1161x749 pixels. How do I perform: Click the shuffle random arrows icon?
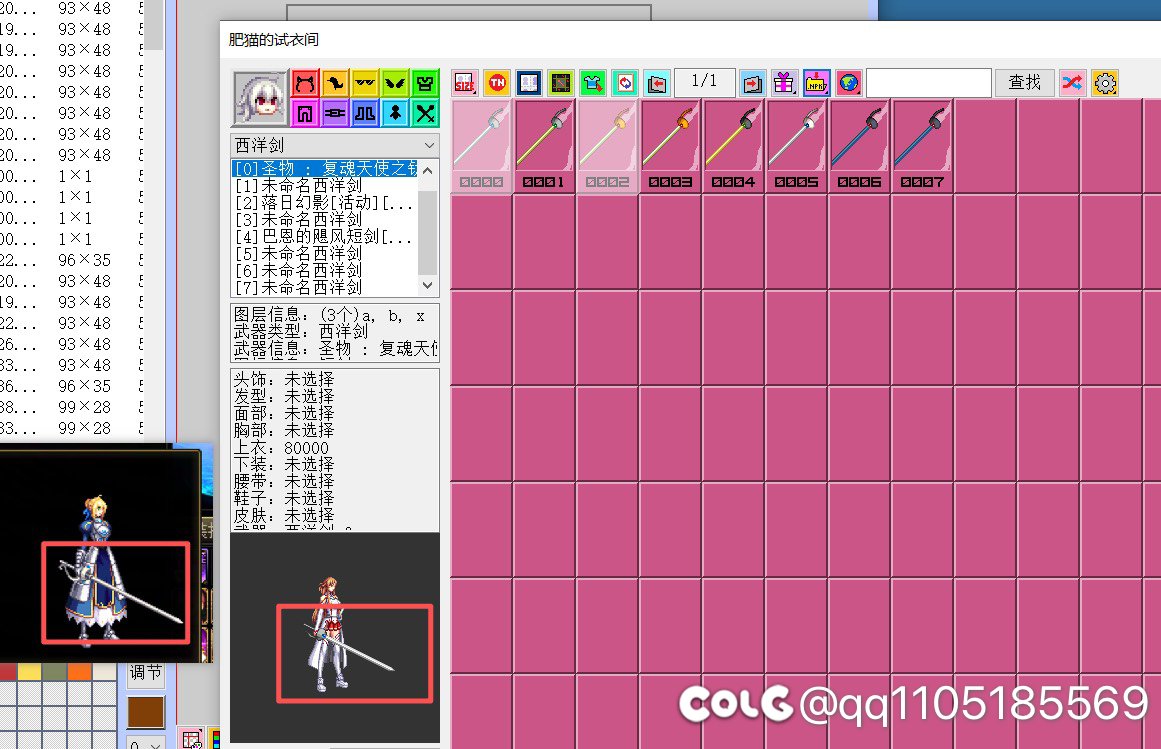click(1072, 83)
